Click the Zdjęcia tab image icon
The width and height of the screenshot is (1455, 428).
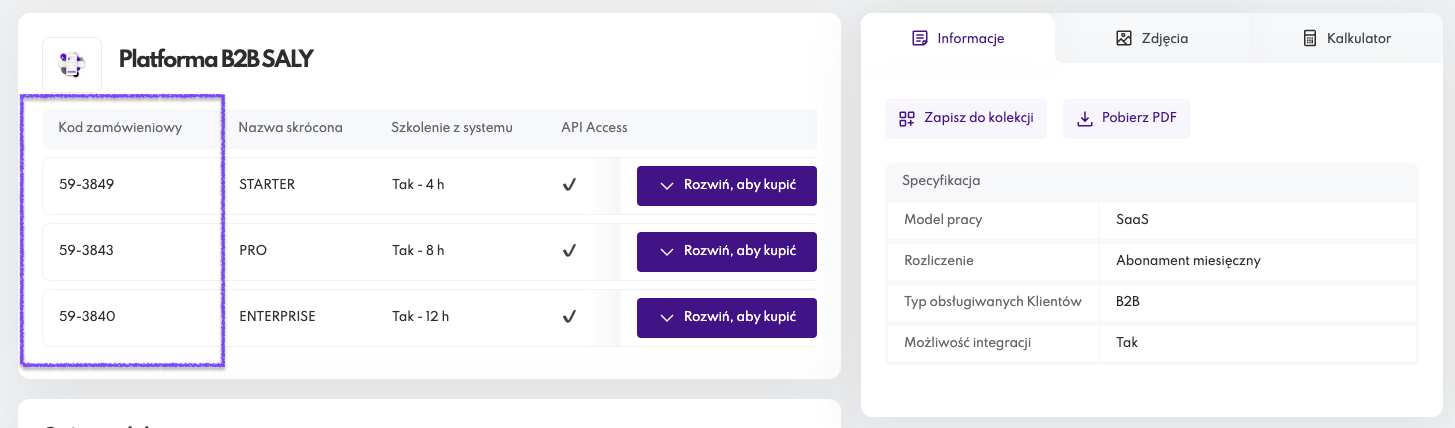tap(1123, 39)
